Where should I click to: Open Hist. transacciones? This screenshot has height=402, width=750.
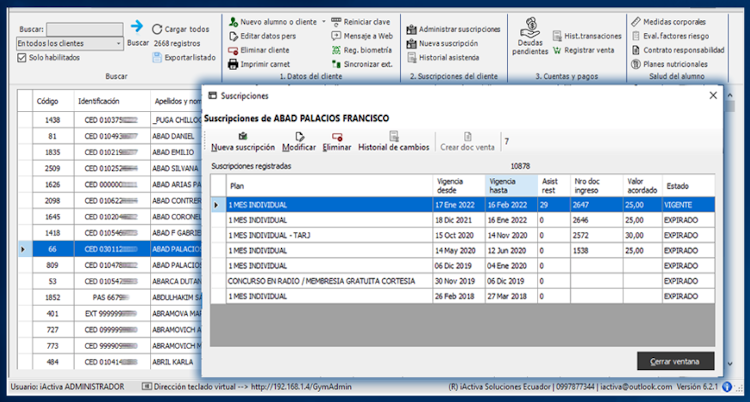[x=587, y=36]
